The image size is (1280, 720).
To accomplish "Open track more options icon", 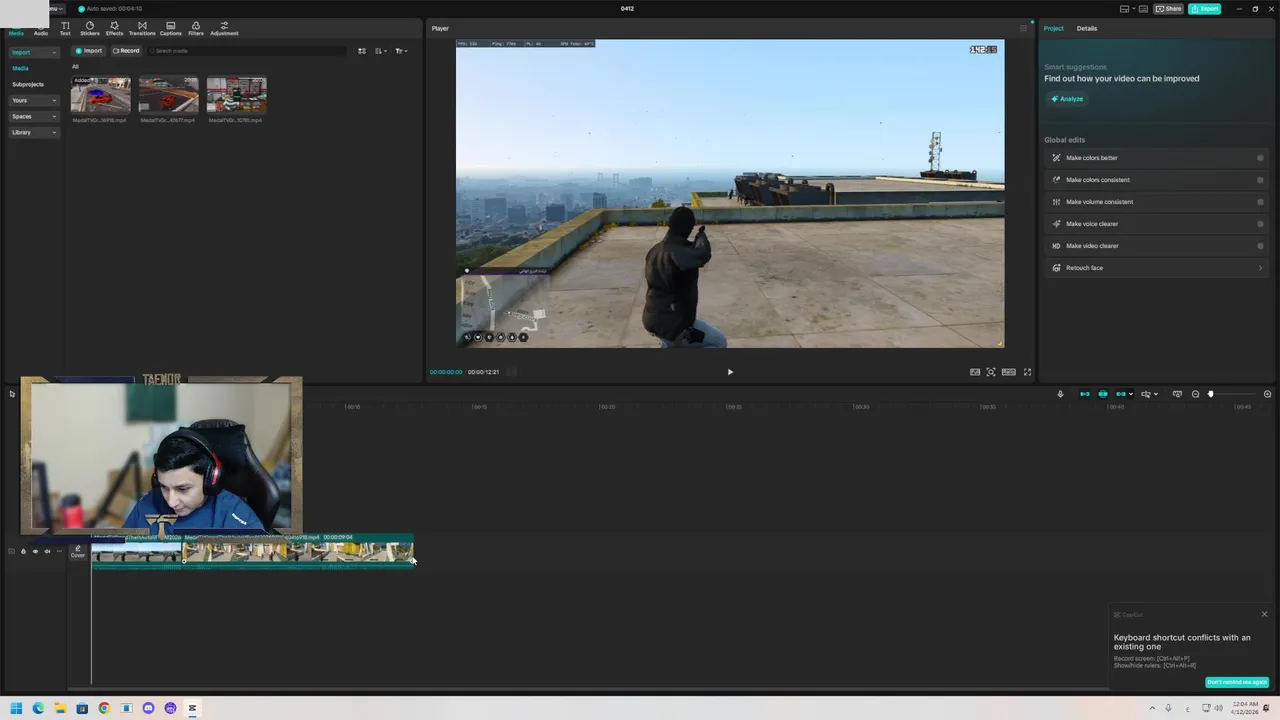I will (x=59, y=551).
